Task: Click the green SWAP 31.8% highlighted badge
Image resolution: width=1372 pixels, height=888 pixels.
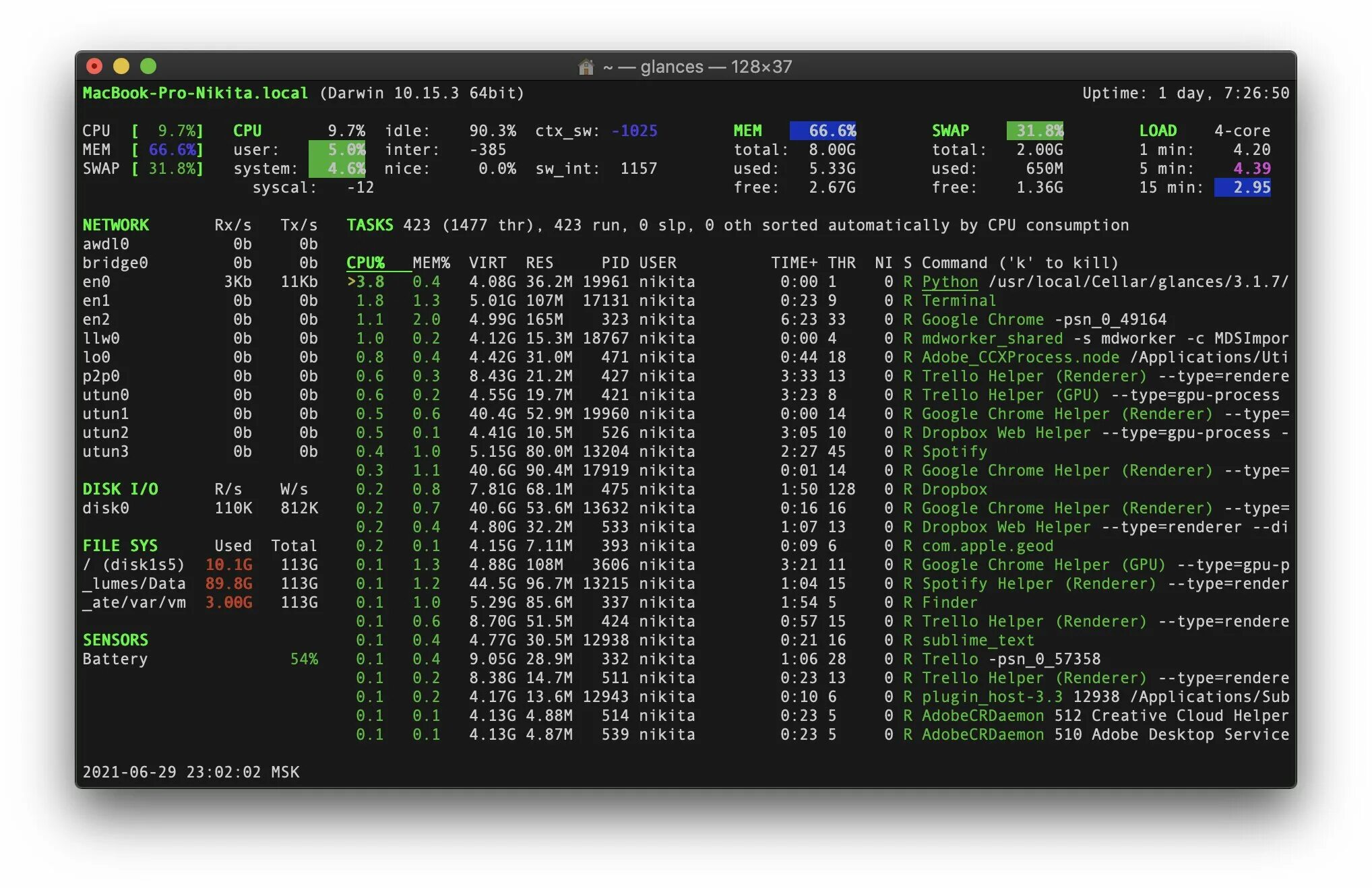Action: [x=1034, y=131]
